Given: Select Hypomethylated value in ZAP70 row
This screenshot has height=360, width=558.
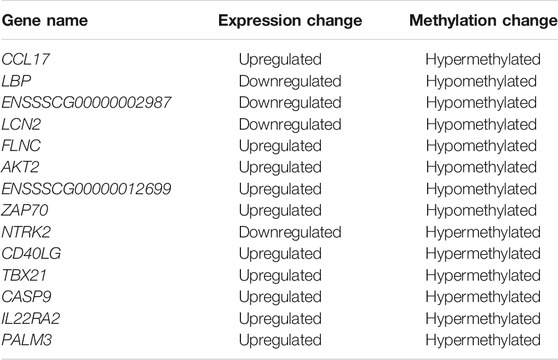Looking at the screenshot, I should pos(481,211).
